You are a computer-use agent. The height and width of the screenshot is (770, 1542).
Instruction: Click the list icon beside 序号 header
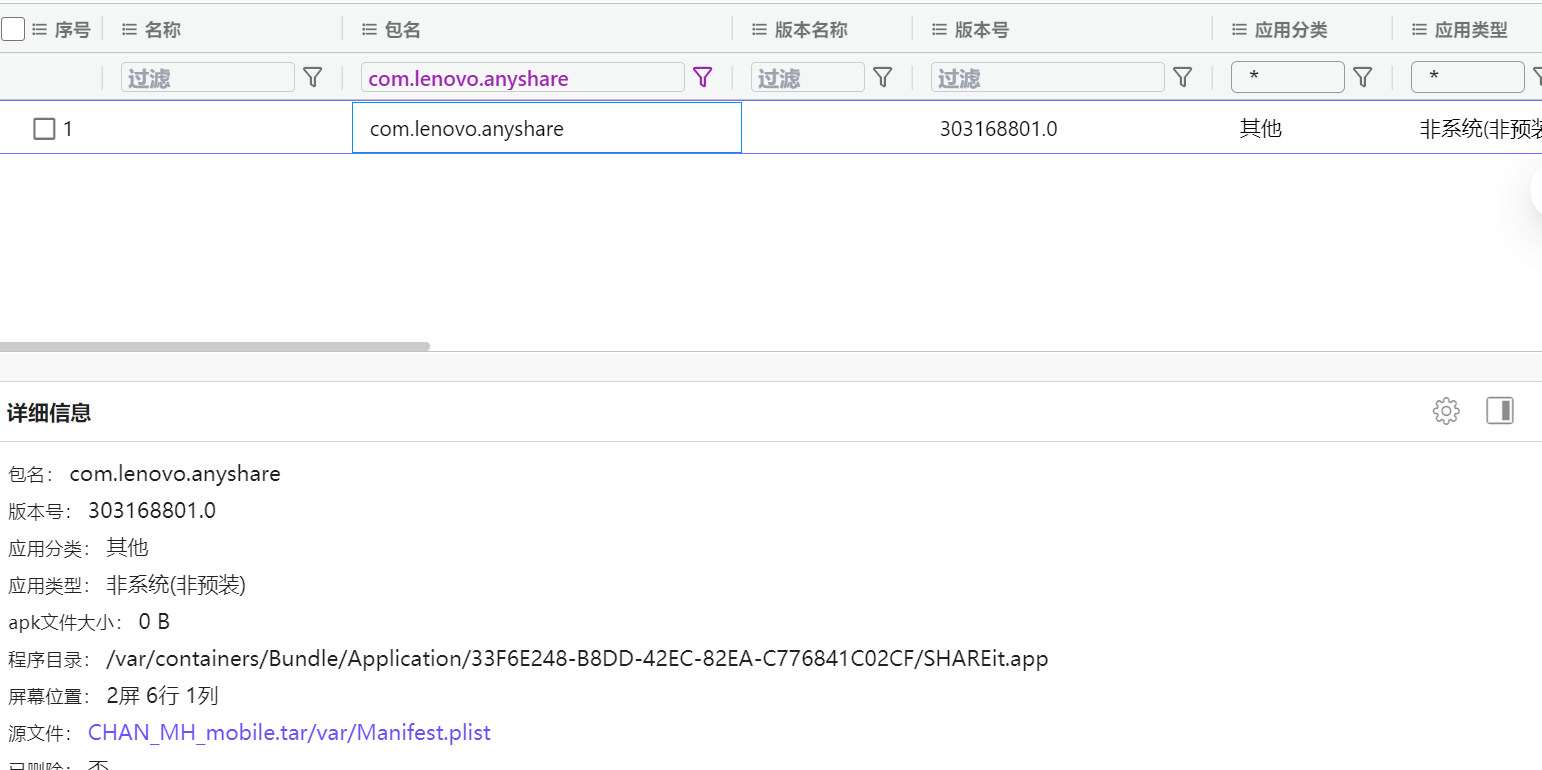click(40, 30)
